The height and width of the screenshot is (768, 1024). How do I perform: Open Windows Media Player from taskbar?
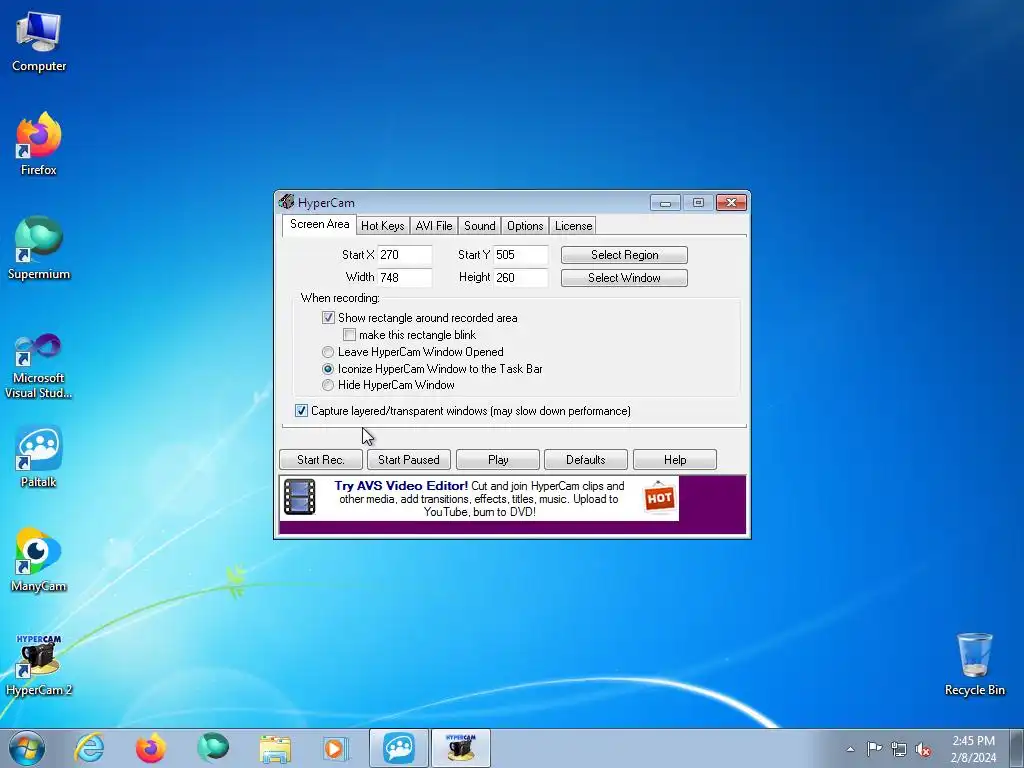tap(336, 748)
